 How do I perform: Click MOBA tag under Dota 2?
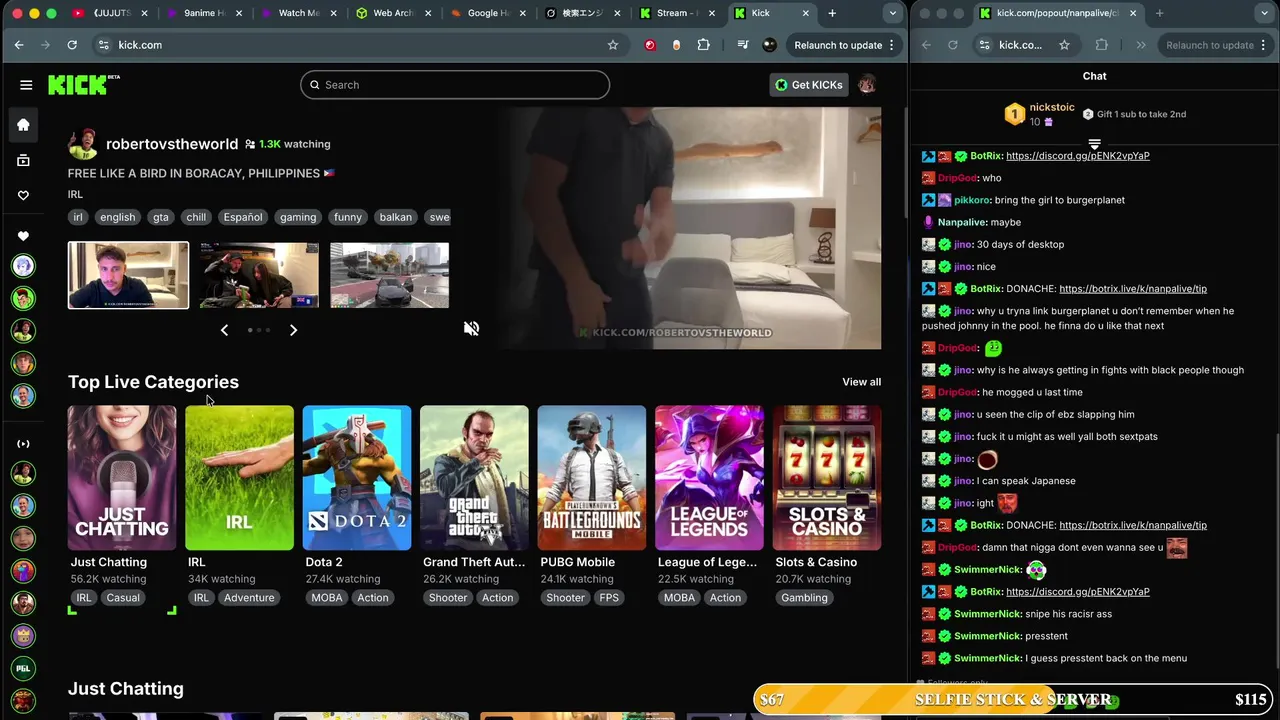327,598
